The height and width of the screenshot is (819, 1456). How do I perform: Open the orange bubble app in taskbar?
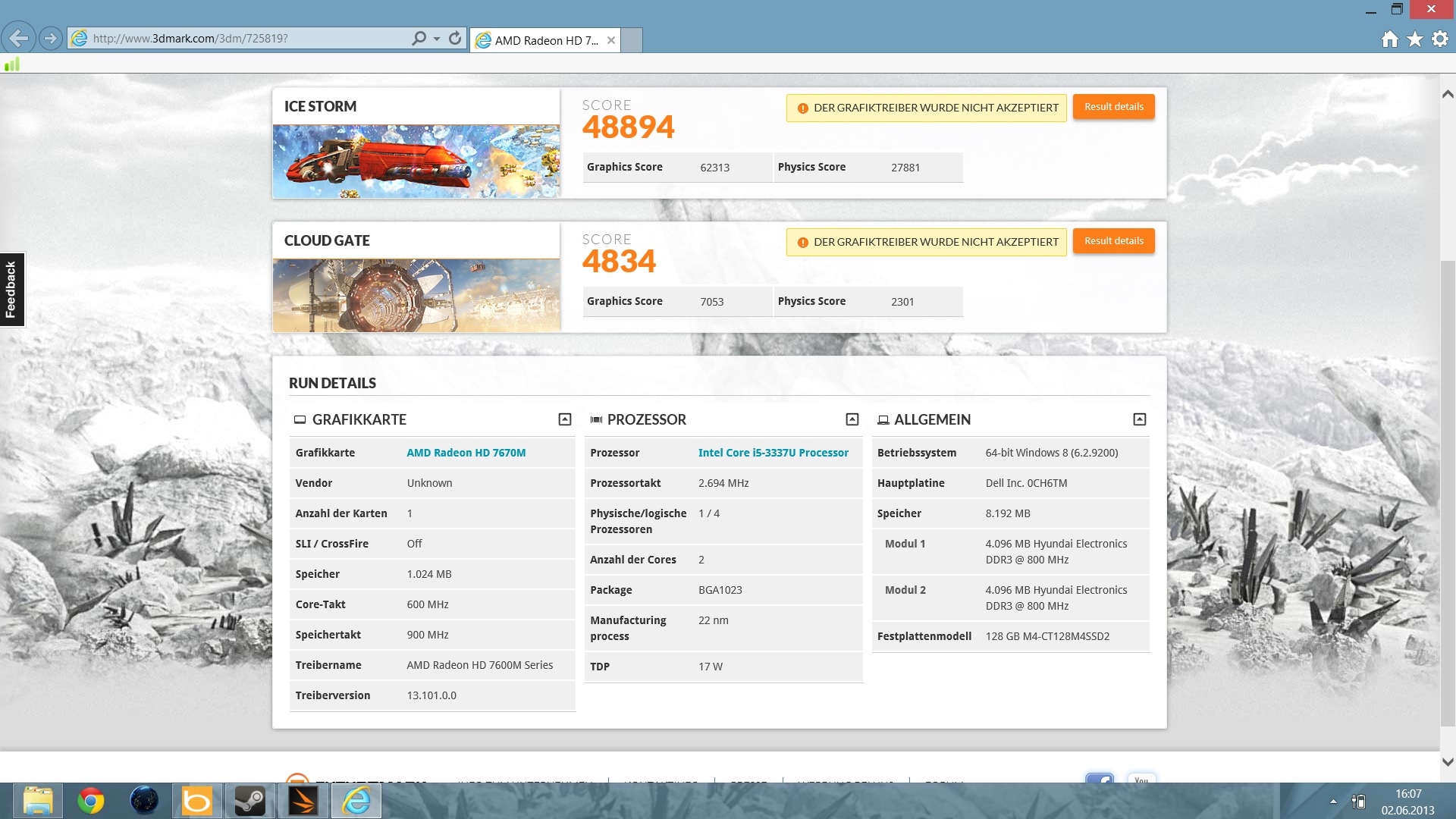197,801
